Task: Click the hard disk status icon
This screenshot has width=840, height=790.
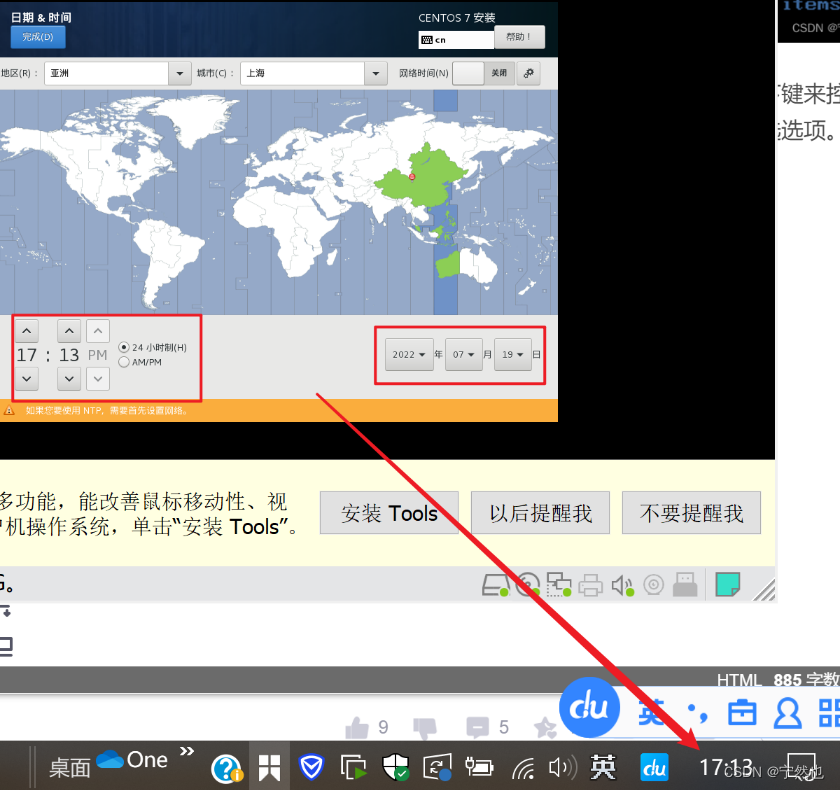Action: [x=494, y=585]
